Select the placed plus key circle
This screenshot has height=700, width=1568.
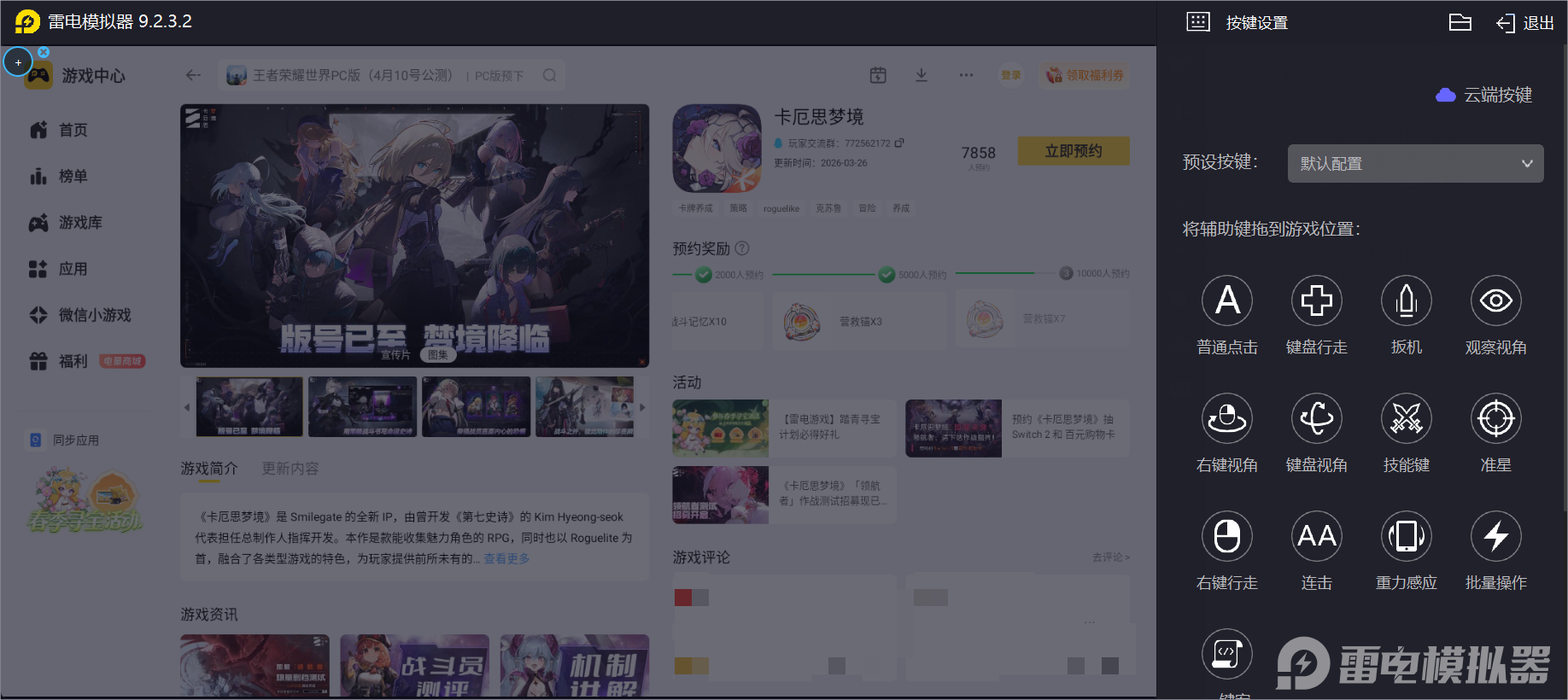(18, 62)
